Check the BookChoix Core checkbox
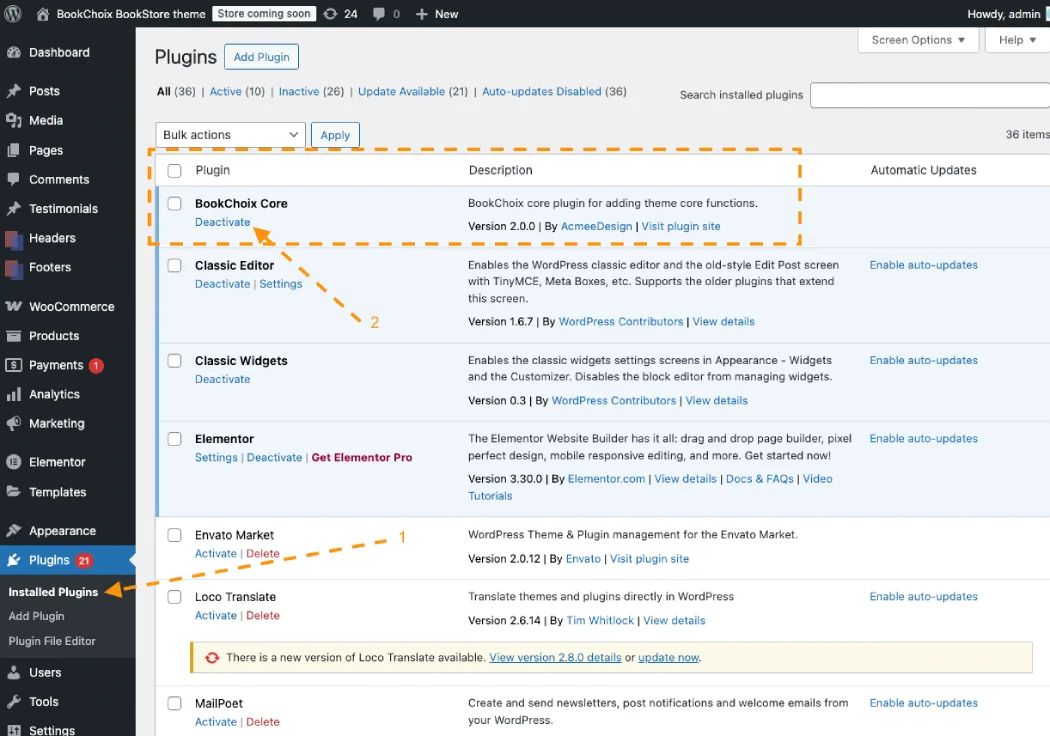 tap(174, 204)
